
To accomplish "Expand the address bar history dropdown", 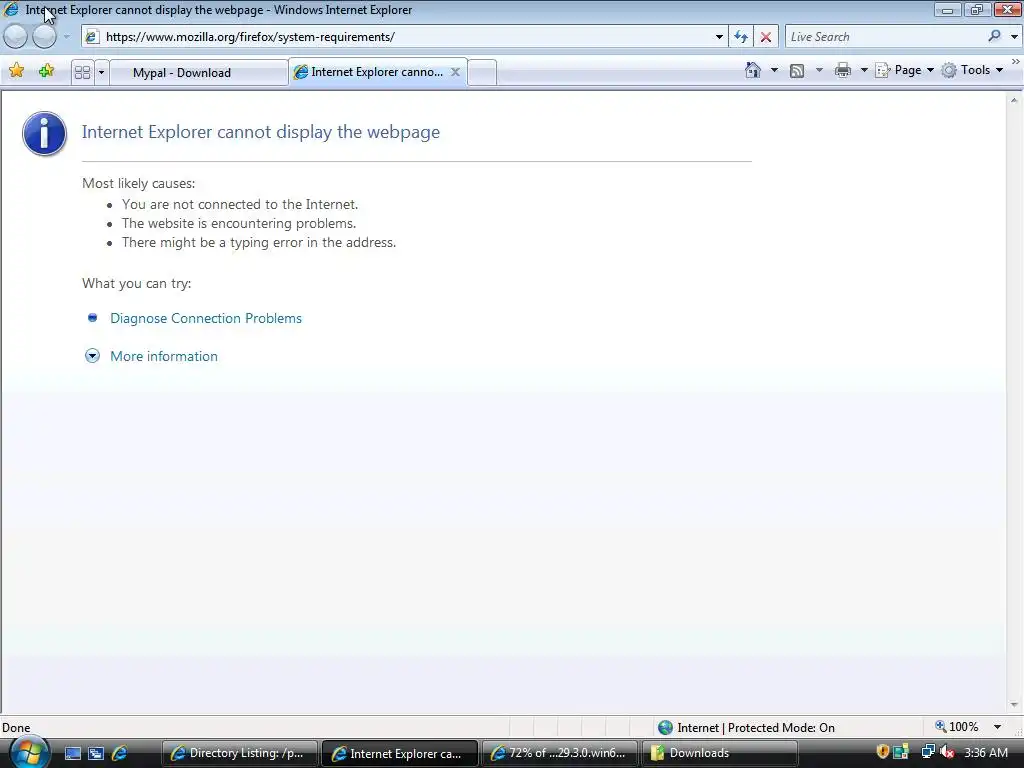I will point(719,37).
